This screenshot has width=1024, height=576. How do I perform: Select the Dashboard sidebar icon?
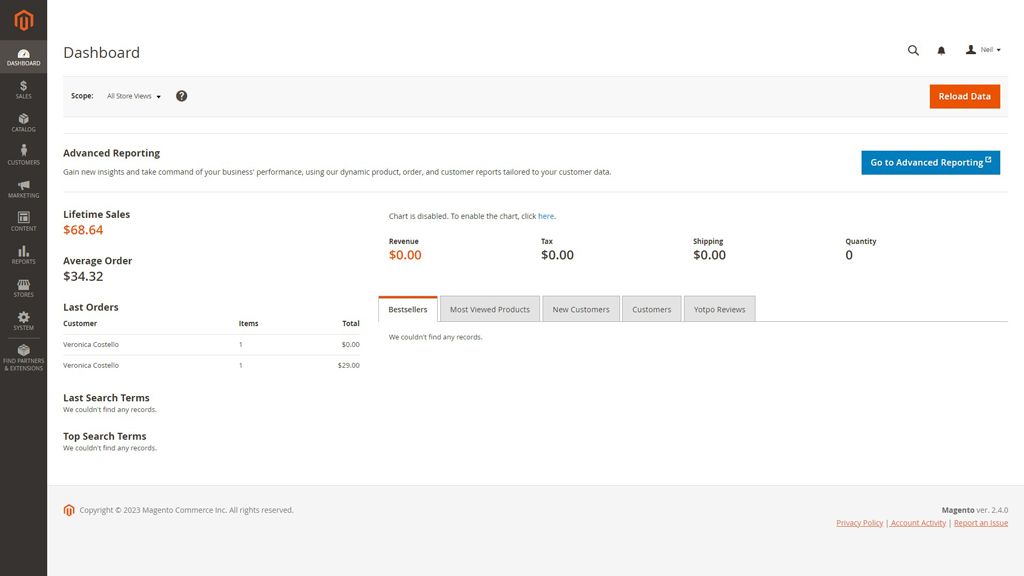tap(22, 55)
